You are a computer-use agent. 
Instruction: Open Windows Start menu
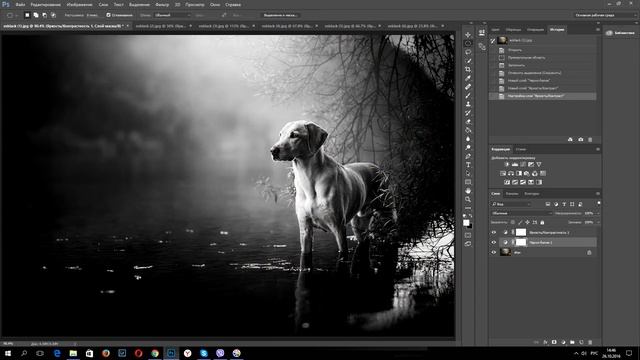coord(8,353)
